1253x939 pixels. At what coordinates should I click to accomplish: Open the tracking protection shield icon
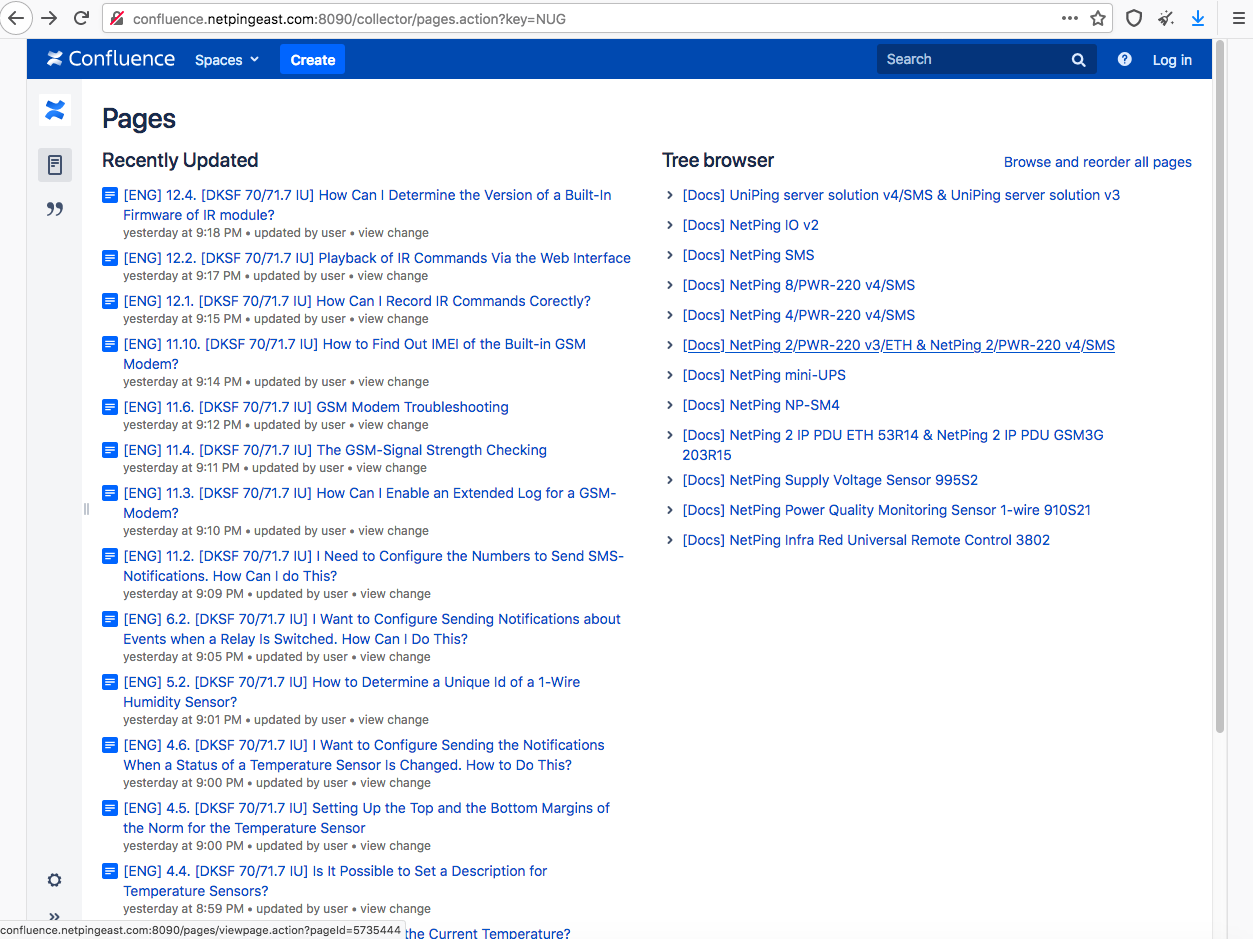pyautogui.click(x=1134, y=18)
